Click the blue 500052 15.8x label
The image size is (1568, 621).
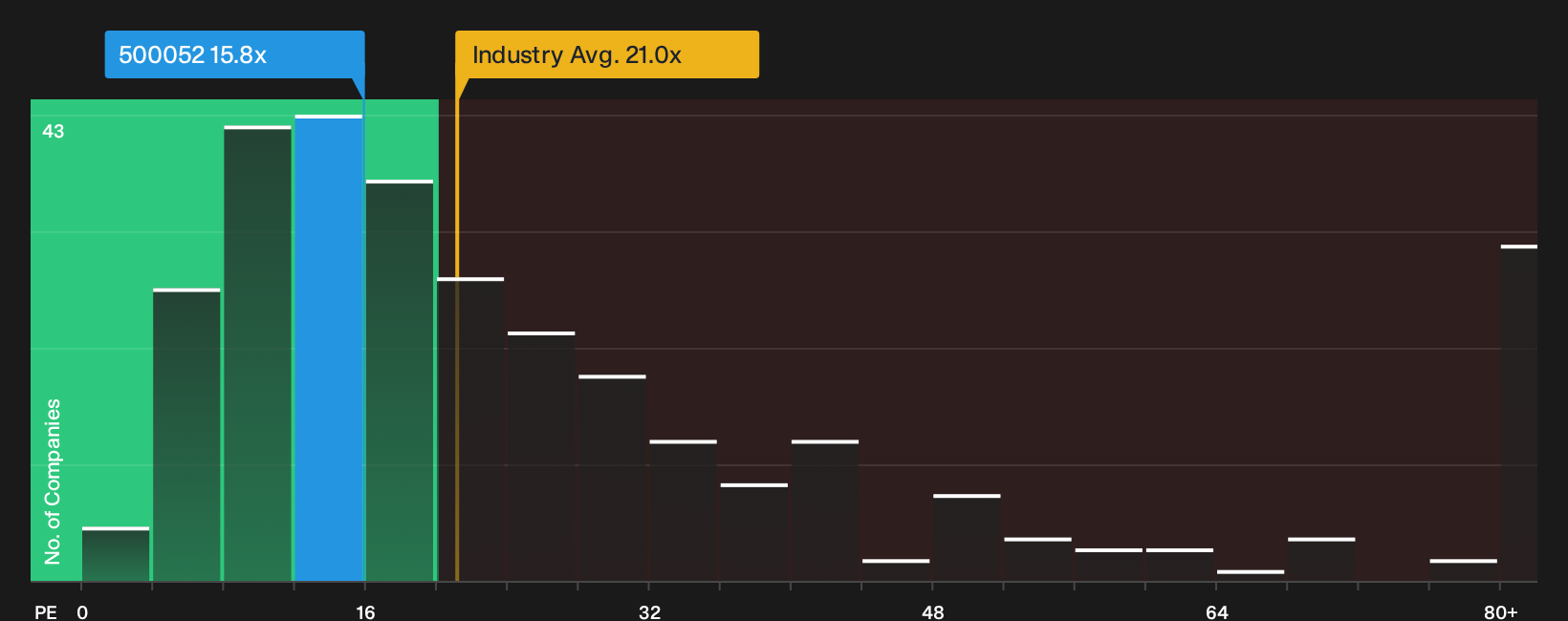[x=234, y=54]
